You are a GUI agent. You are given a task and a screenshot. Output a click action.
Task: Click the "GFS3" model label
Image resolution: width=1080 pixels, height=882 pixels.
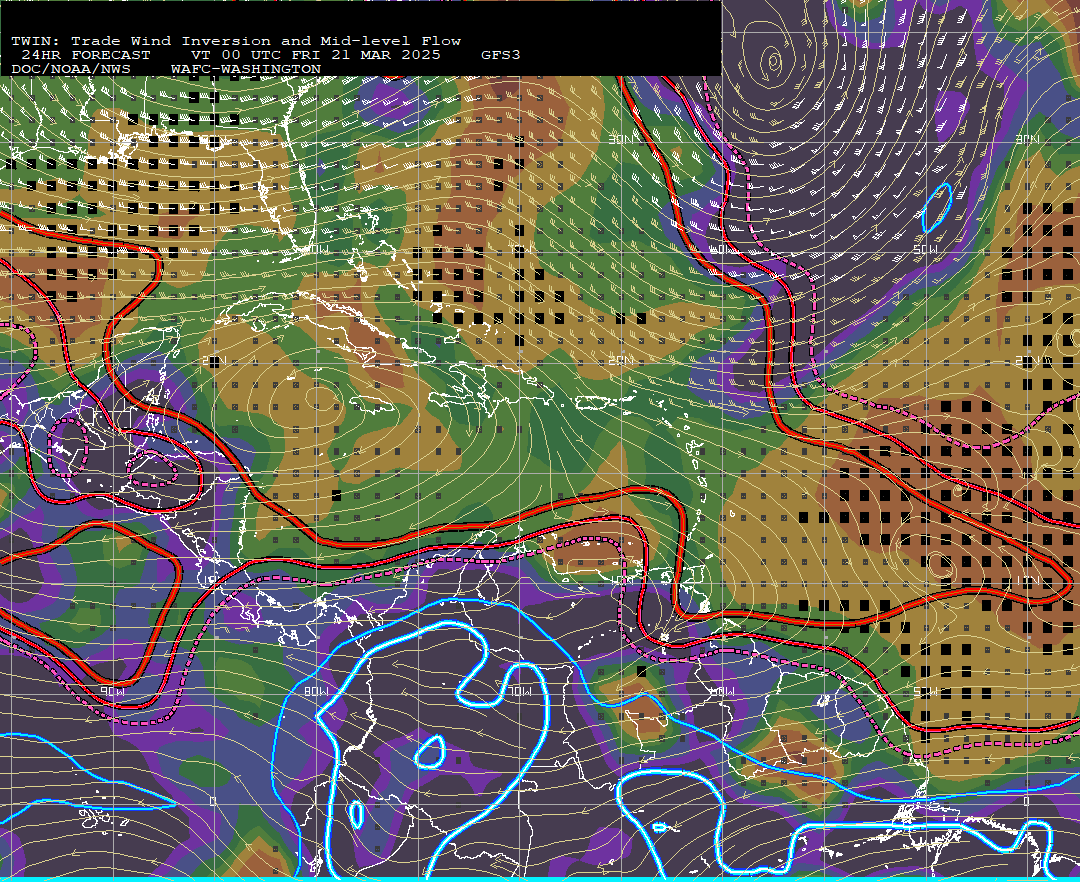(x=501, y=55)
